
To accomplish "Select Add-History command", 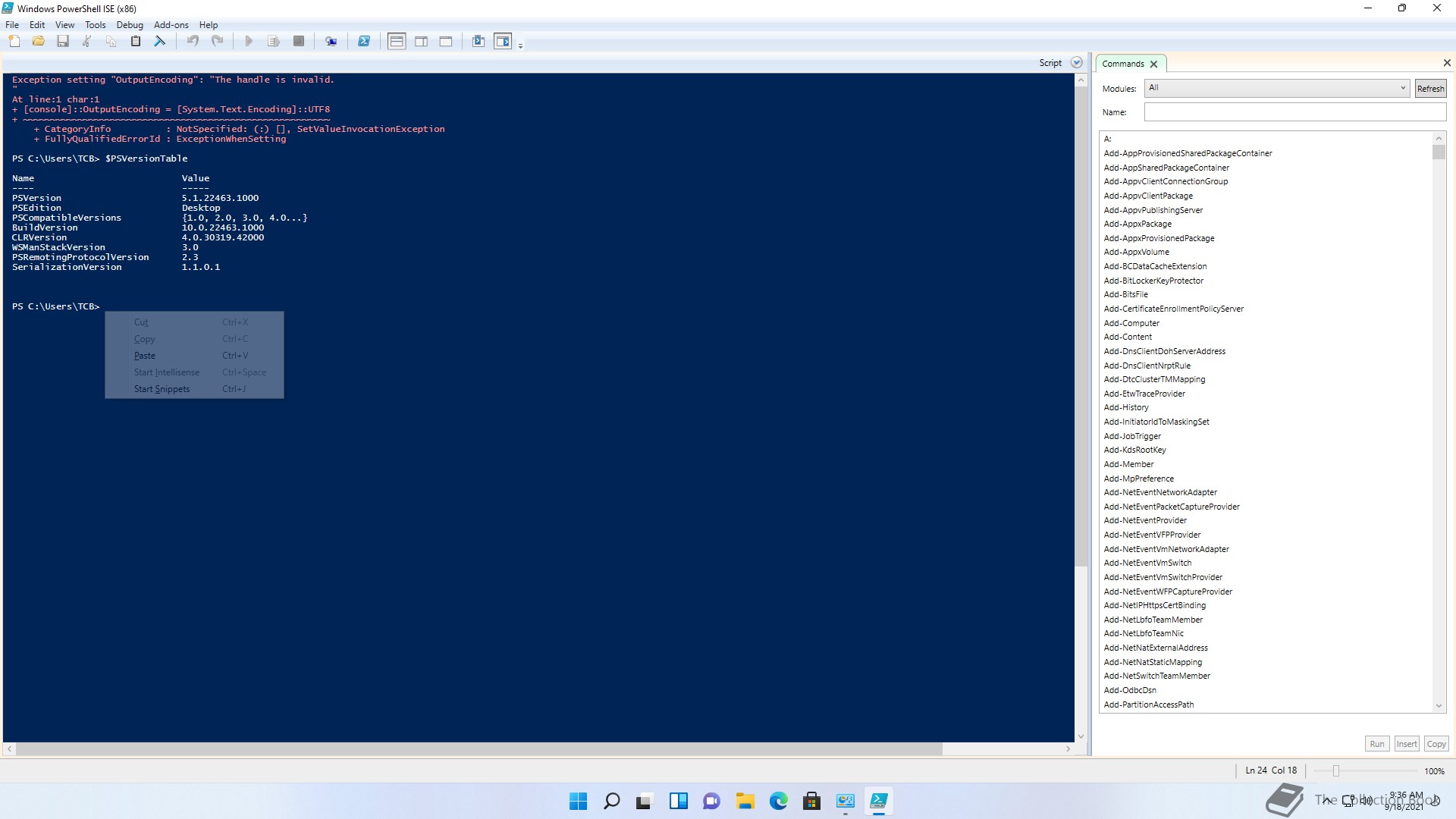I will [1126, 407].
